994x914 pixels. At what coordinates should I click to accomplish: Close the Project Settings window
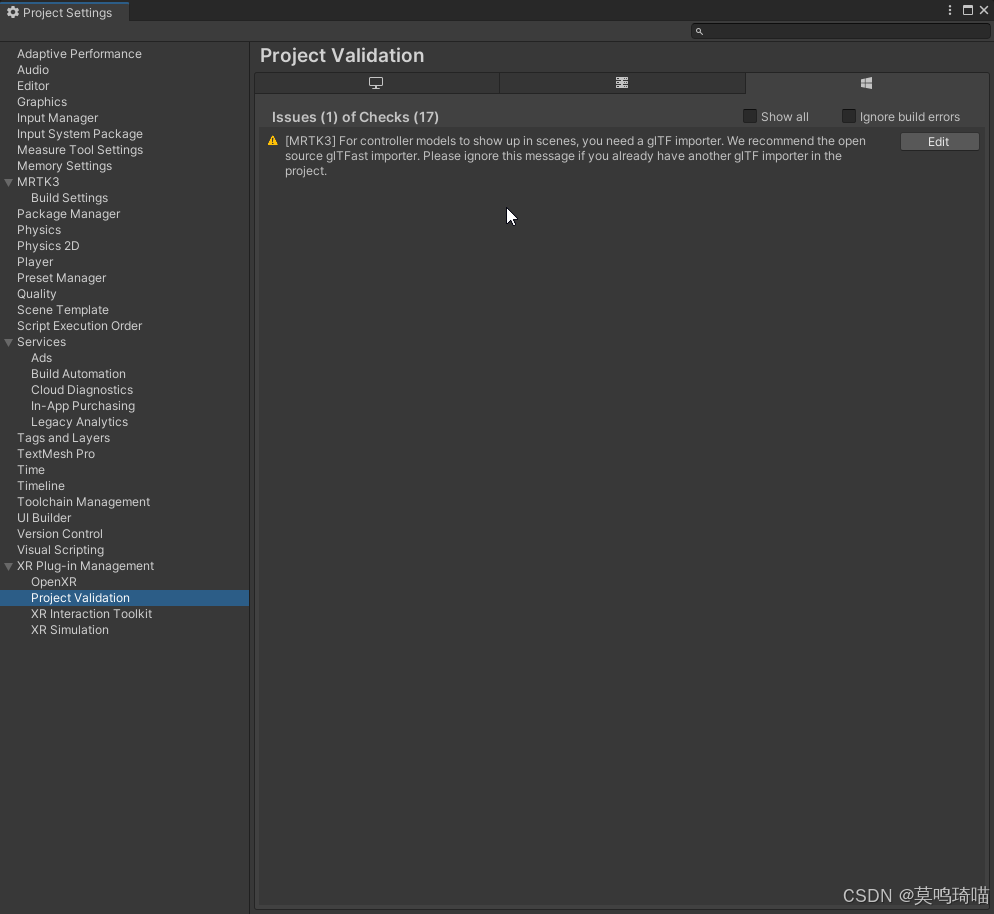coord(984,10)
